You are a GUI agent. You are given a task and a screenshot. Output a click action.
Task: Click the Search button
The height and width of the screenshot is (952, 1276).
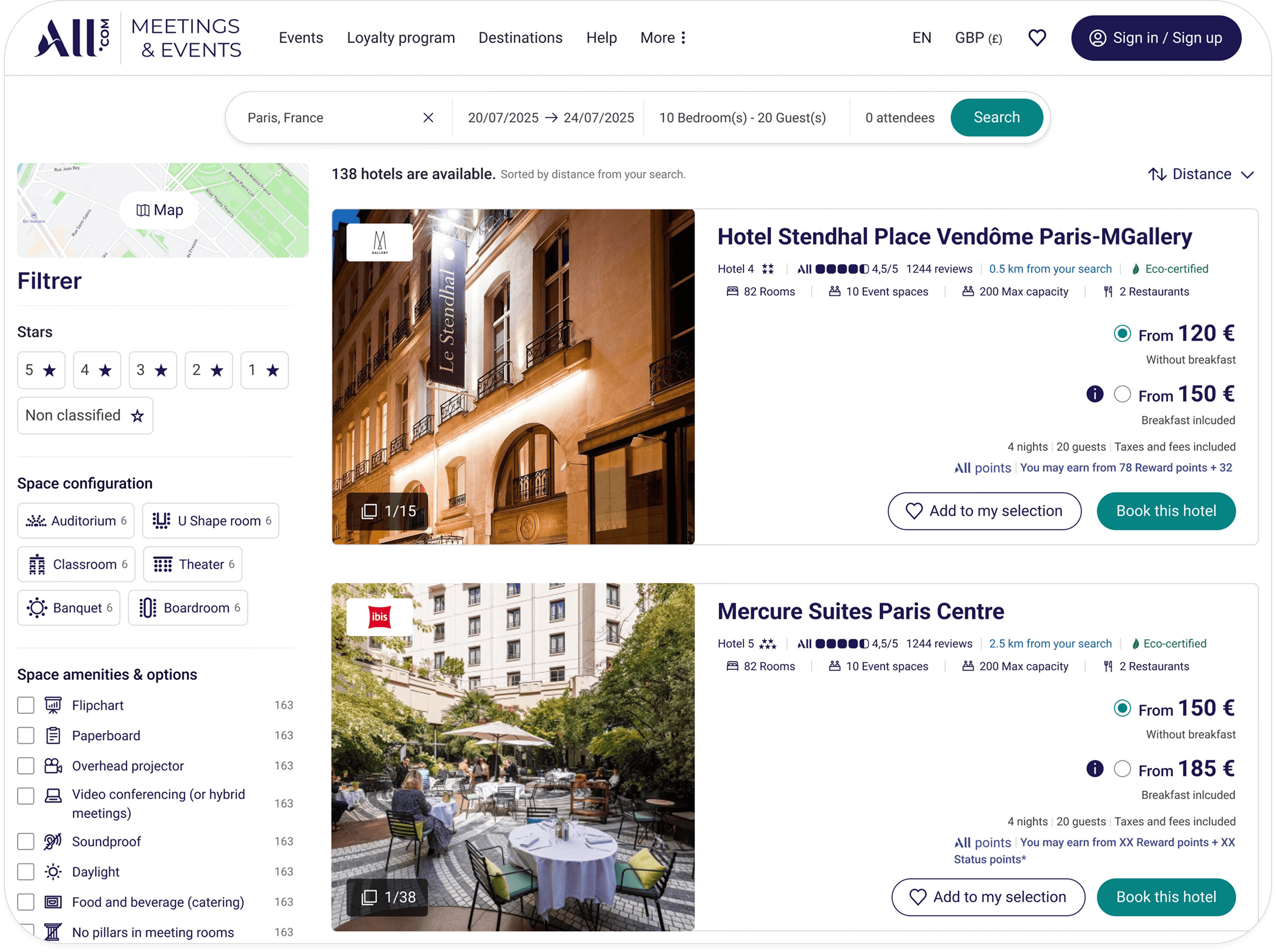(997, 117)
